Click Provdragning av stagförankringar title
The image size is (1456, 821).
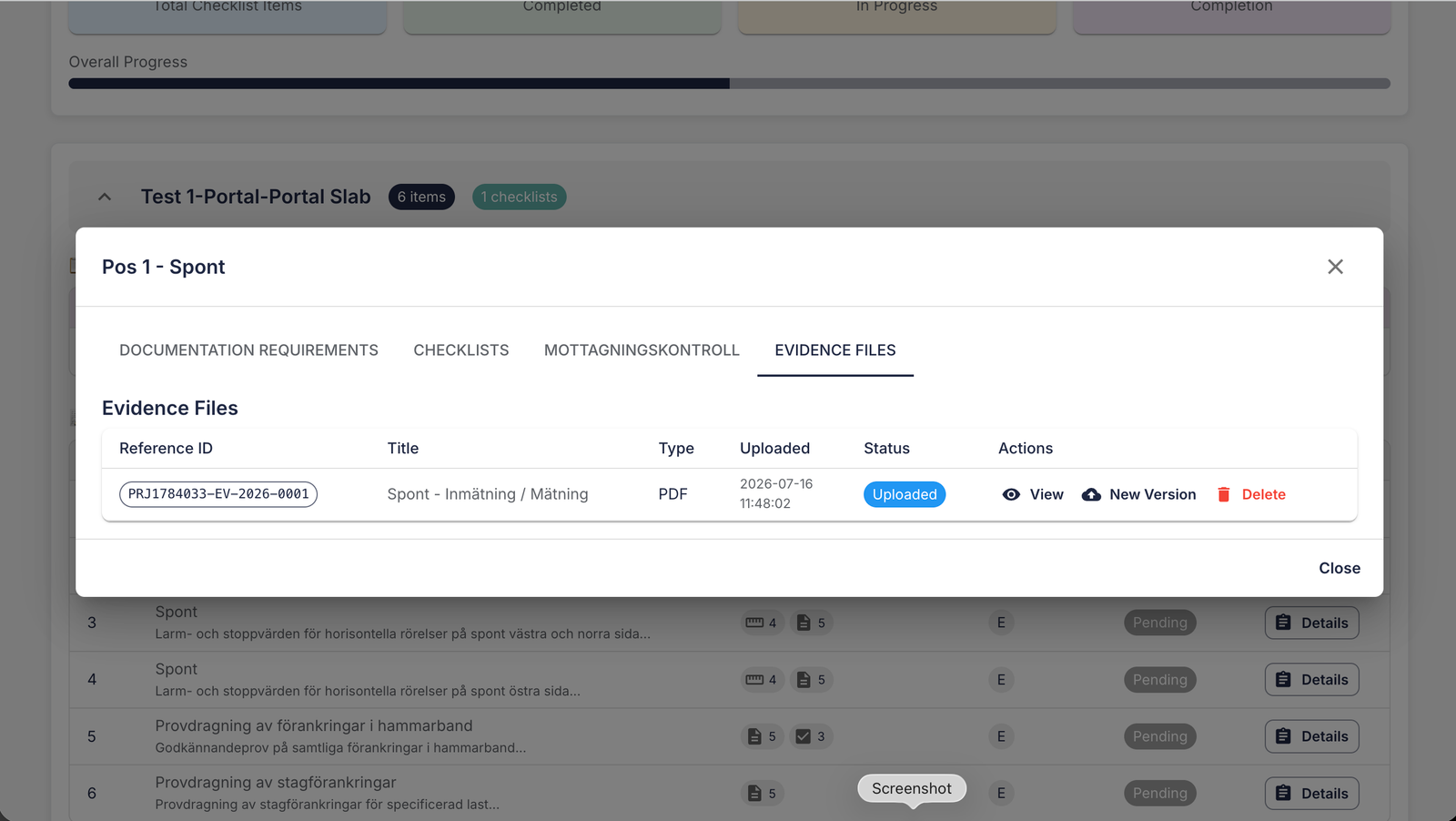(x=276, y=783)
